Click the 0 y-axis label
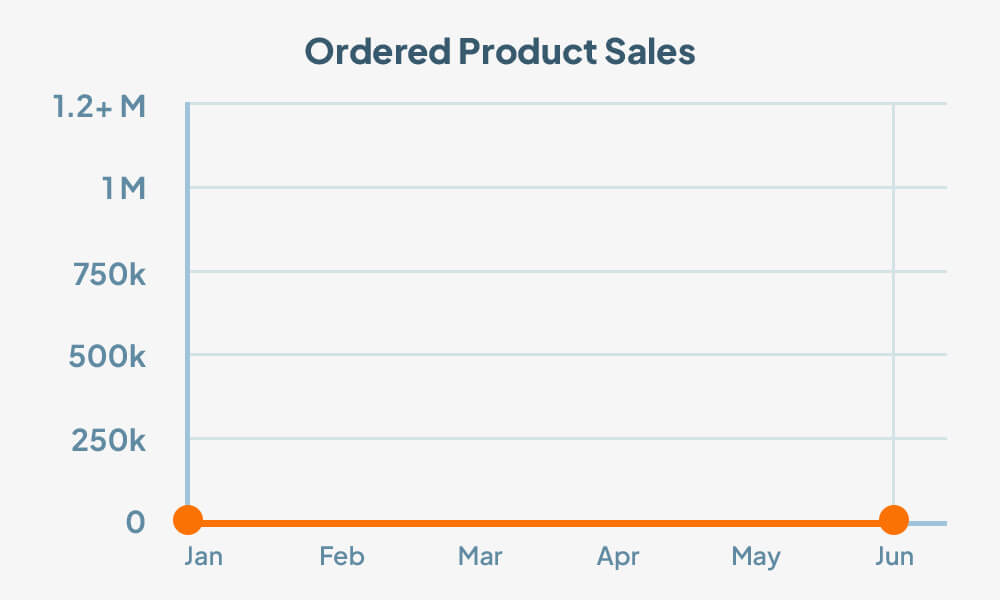 [x=135, y=522]
